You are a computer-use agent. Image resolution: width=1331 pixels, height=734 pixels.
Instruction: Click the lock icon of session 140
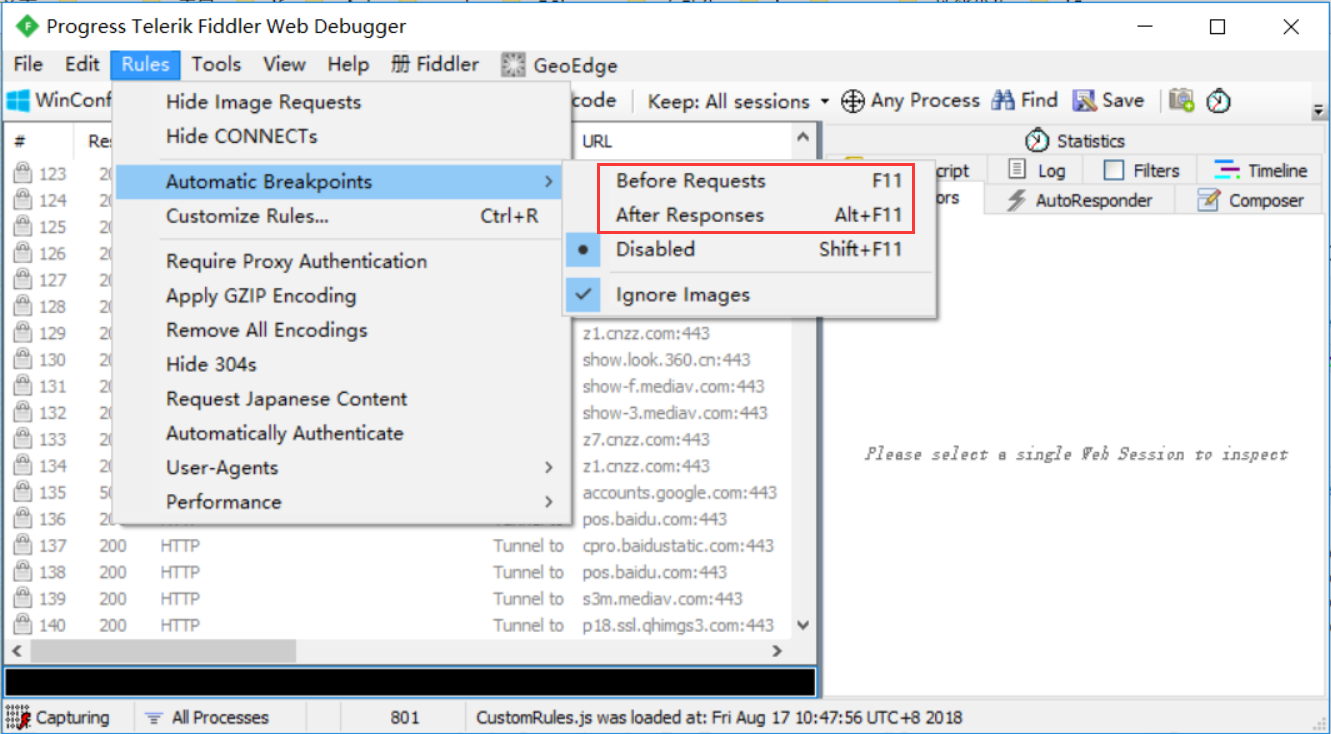click(21, 625)
